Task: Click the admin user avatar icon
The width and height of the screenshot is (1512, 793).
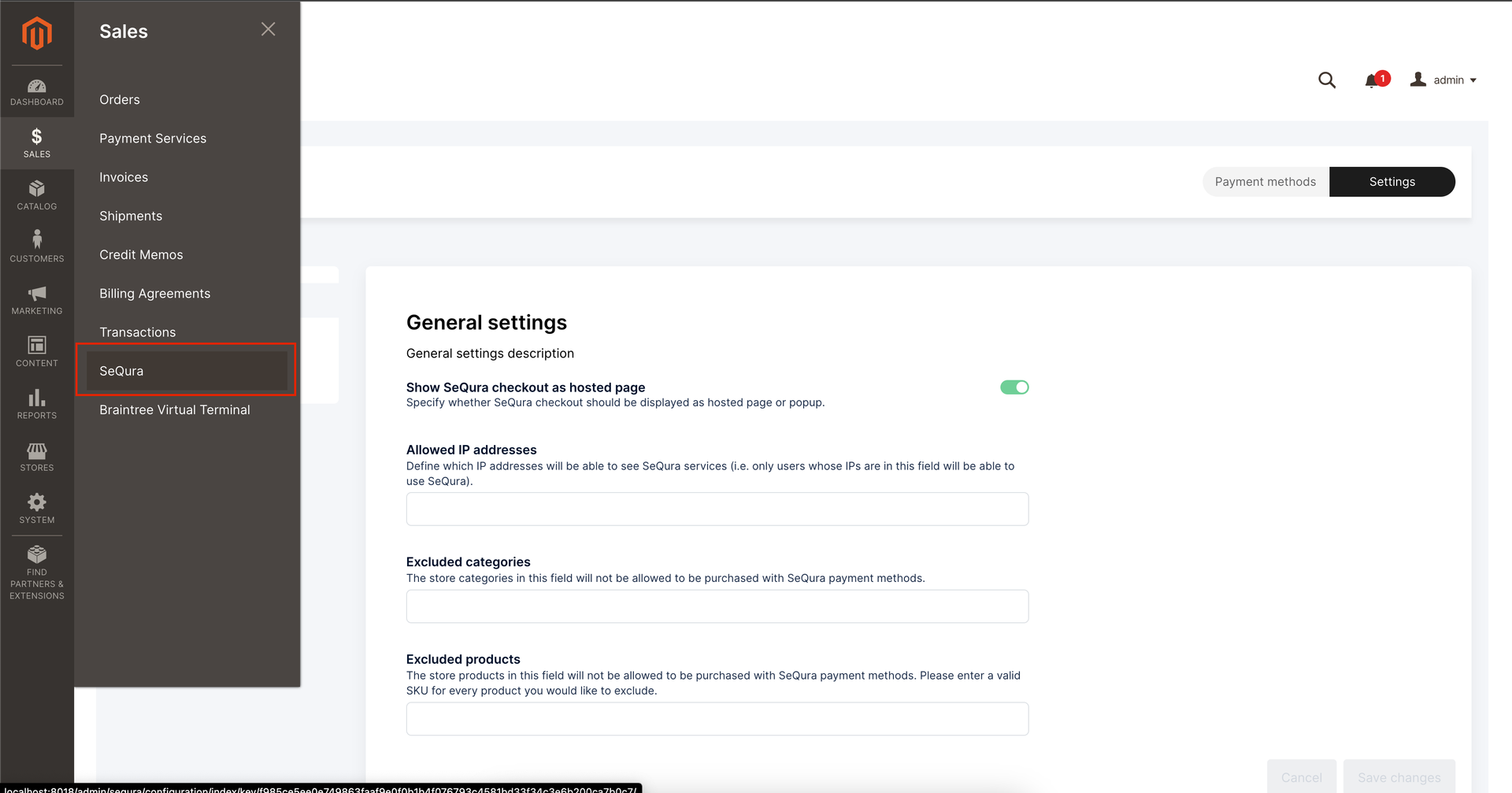Action: pos(1418,80)
